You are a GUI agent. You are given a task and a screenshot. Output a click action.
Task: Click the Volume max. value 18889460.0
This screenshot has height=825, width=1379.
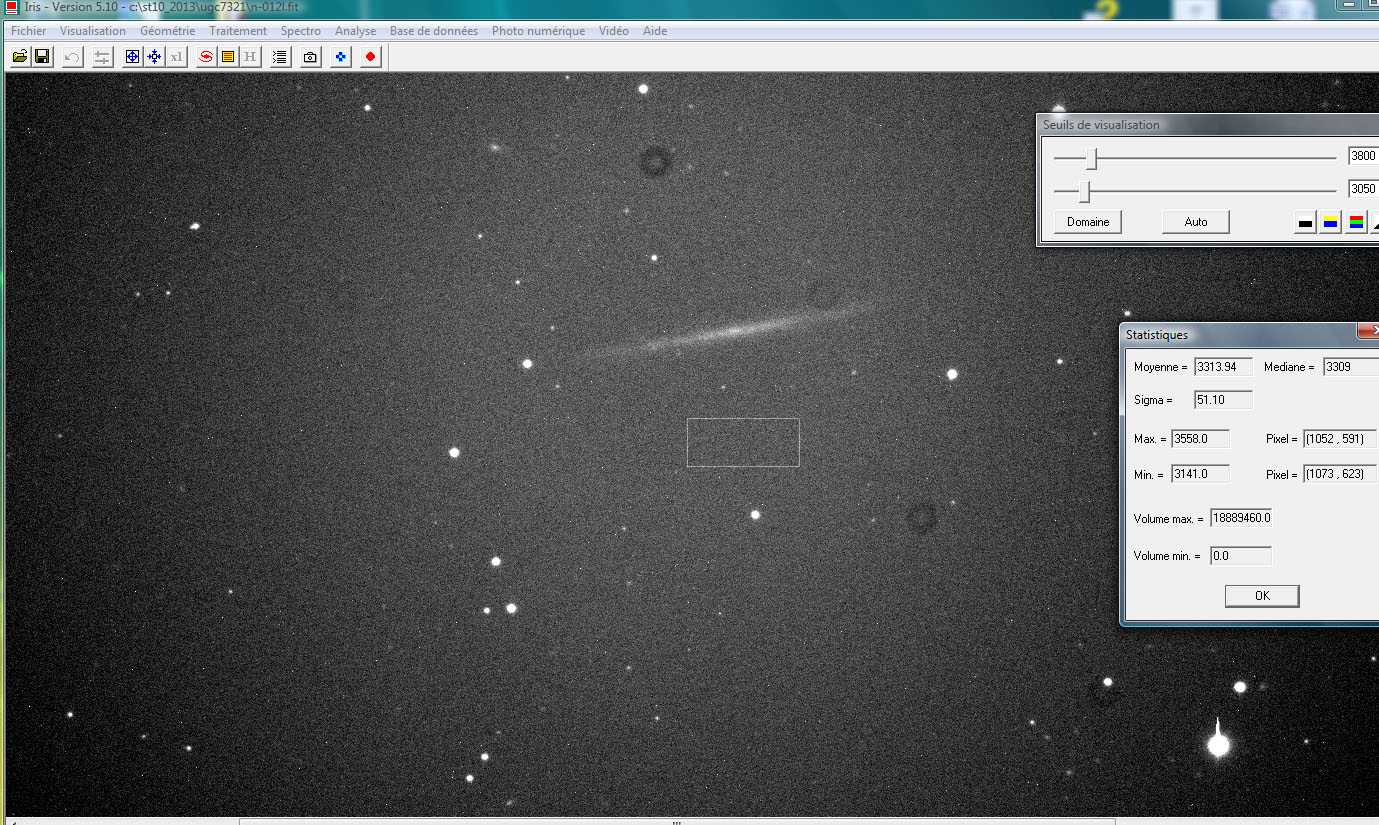coord(1241,518)
